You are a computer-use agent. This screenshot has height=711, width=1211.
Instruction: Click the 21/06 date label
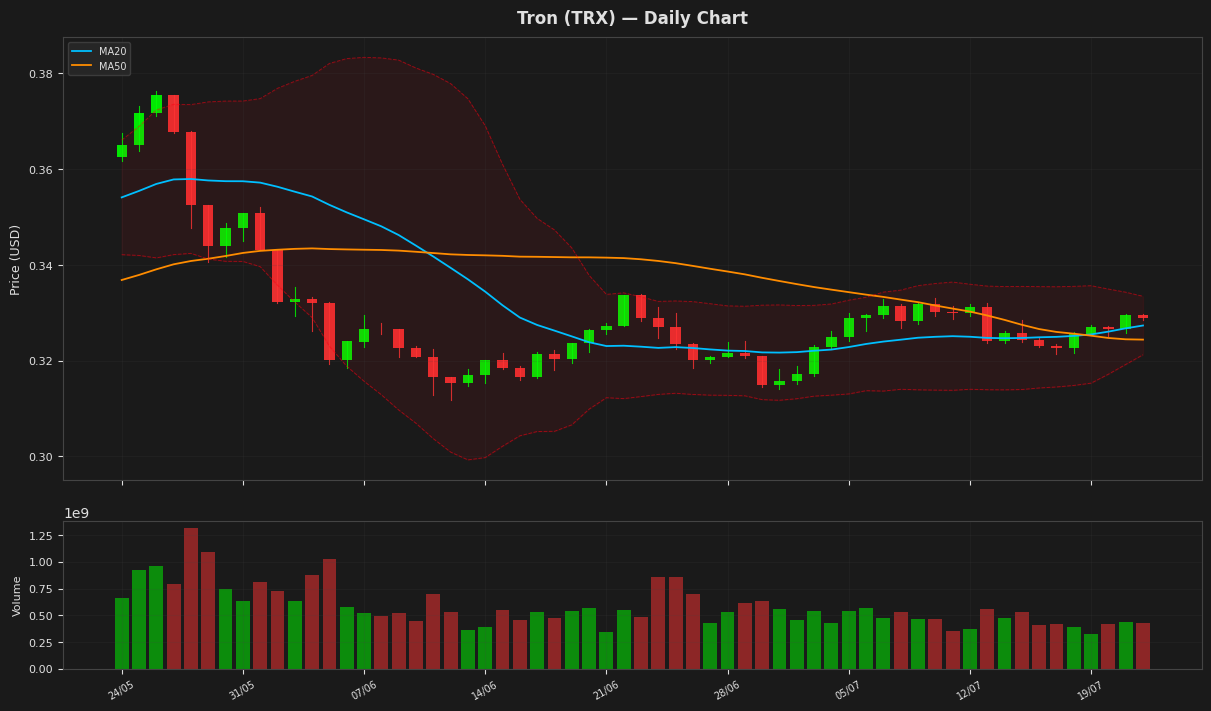pyautogui.click(x=606, y=691)
